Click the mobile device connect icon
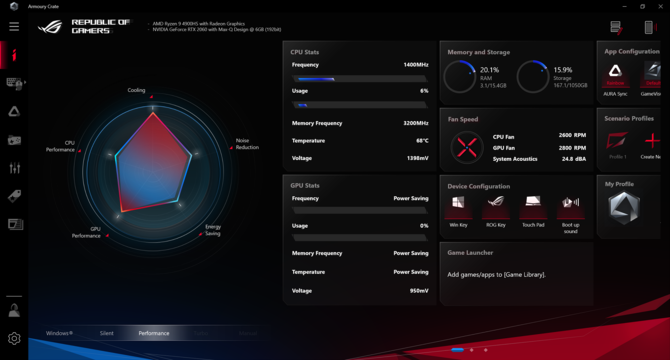 649,27
